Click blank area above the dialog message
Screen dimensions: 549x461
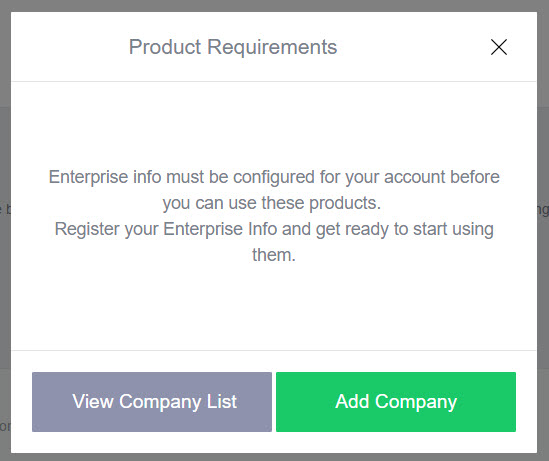[274, 124]
